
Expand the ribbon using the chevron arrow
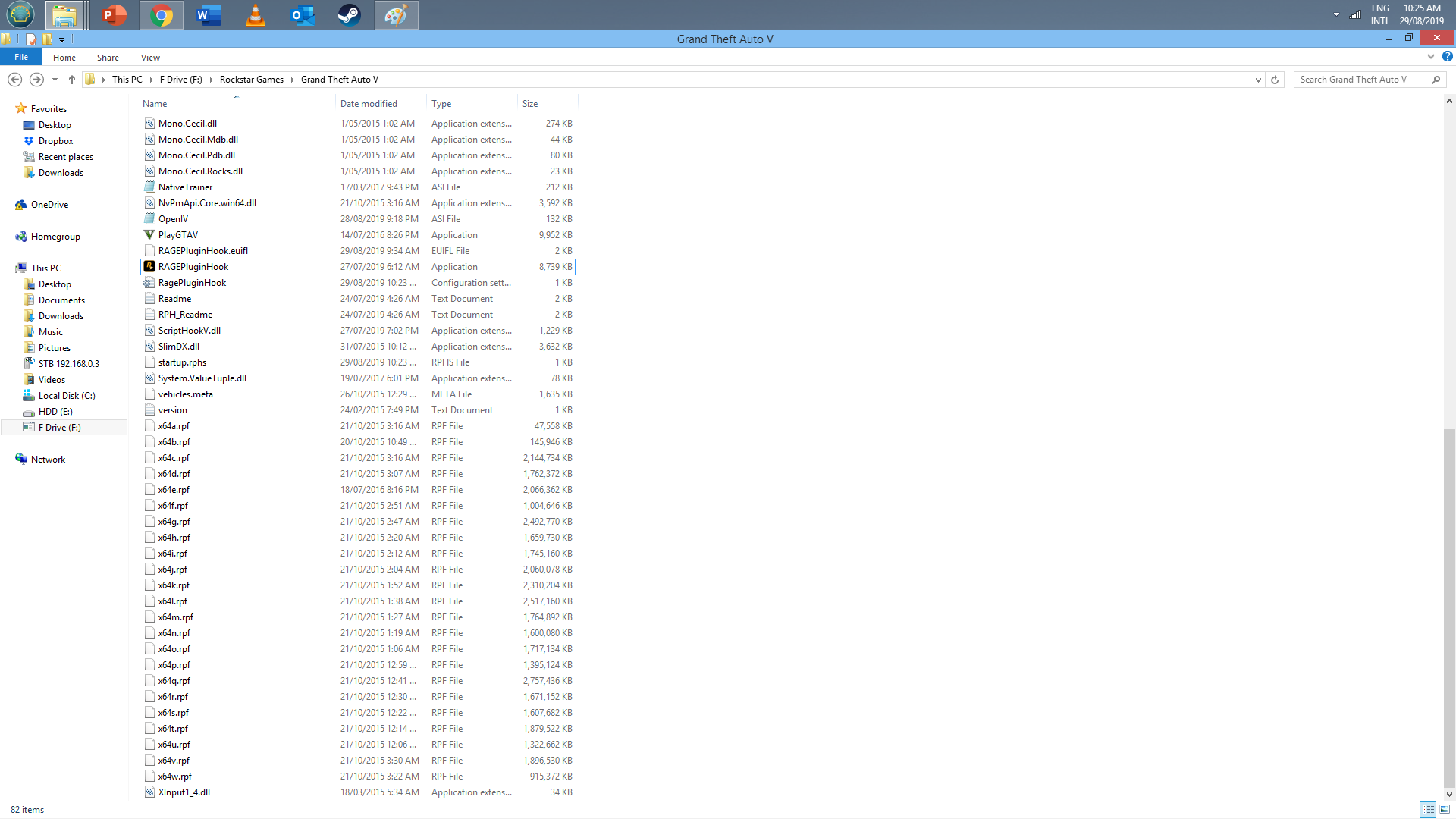coord(1430,57)
